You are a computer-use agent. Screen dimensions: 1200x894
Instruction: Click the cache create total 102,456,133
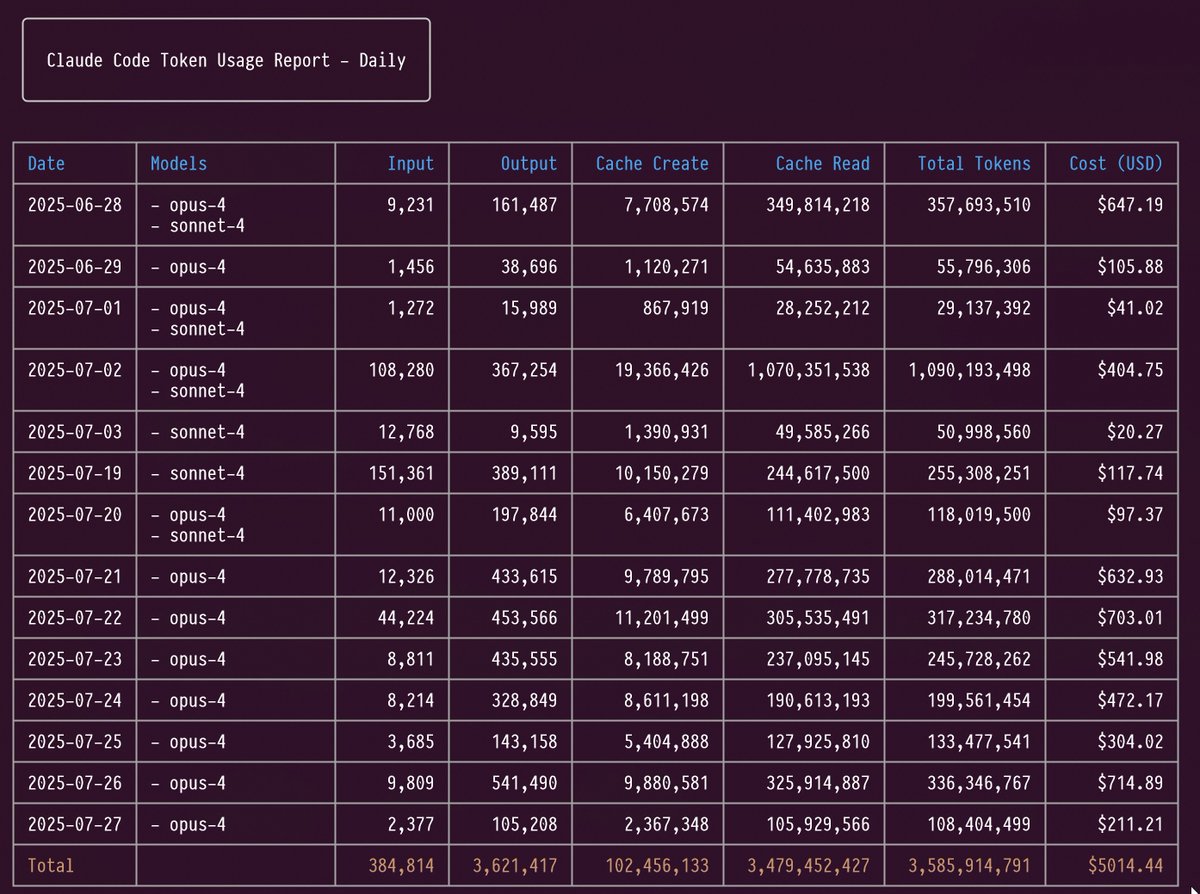pos(657,866)
